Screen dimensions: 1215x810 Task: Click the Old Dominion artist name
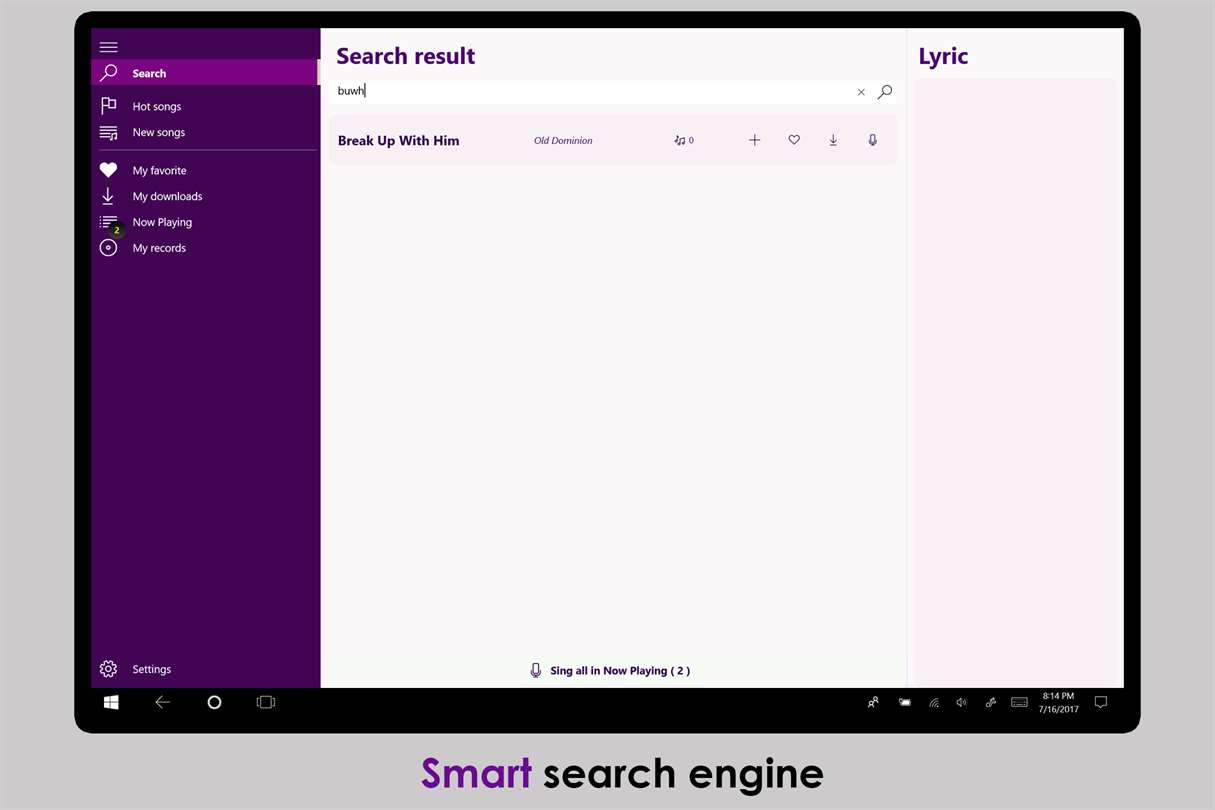click(563, 141)
